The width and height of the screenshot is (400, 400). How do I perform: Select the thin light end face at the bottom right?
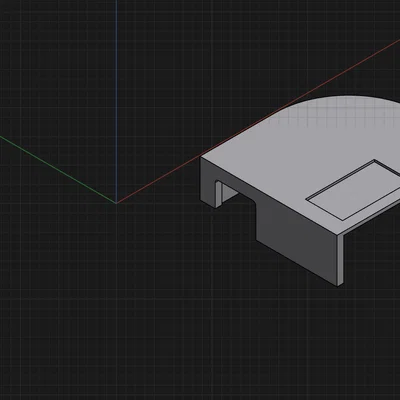[341, 259]
